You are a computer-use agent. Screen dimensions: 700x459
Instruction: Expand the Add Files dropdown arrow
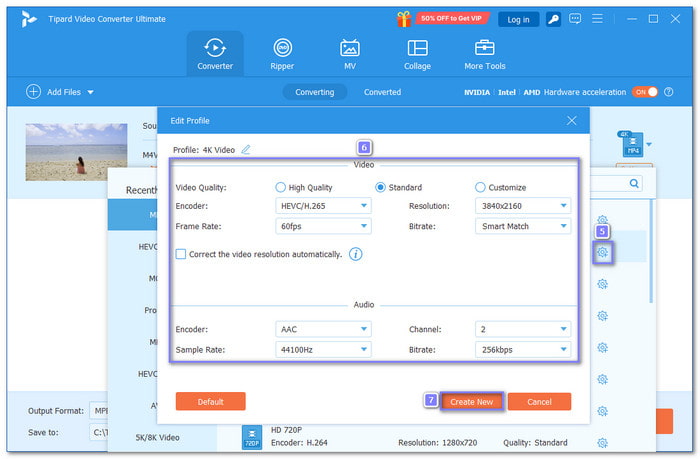coord(91,92)
